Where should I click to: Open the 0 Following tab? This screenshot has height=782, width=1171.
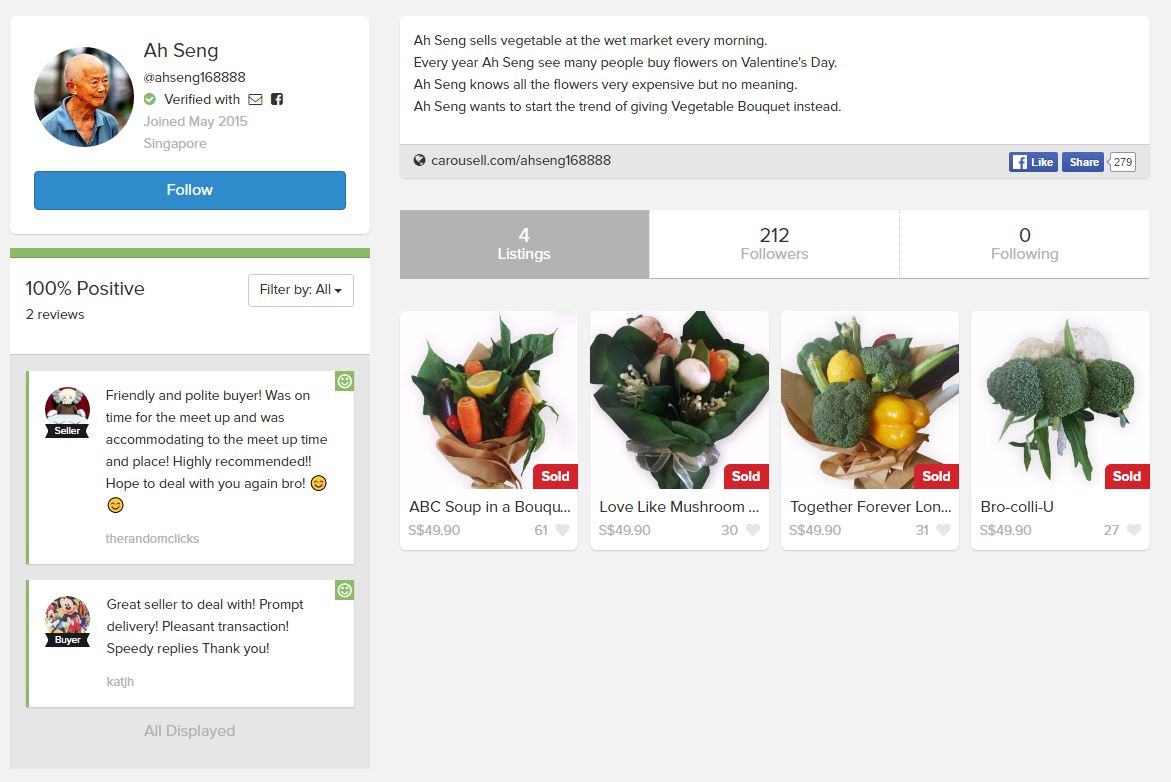point(1025,244)
